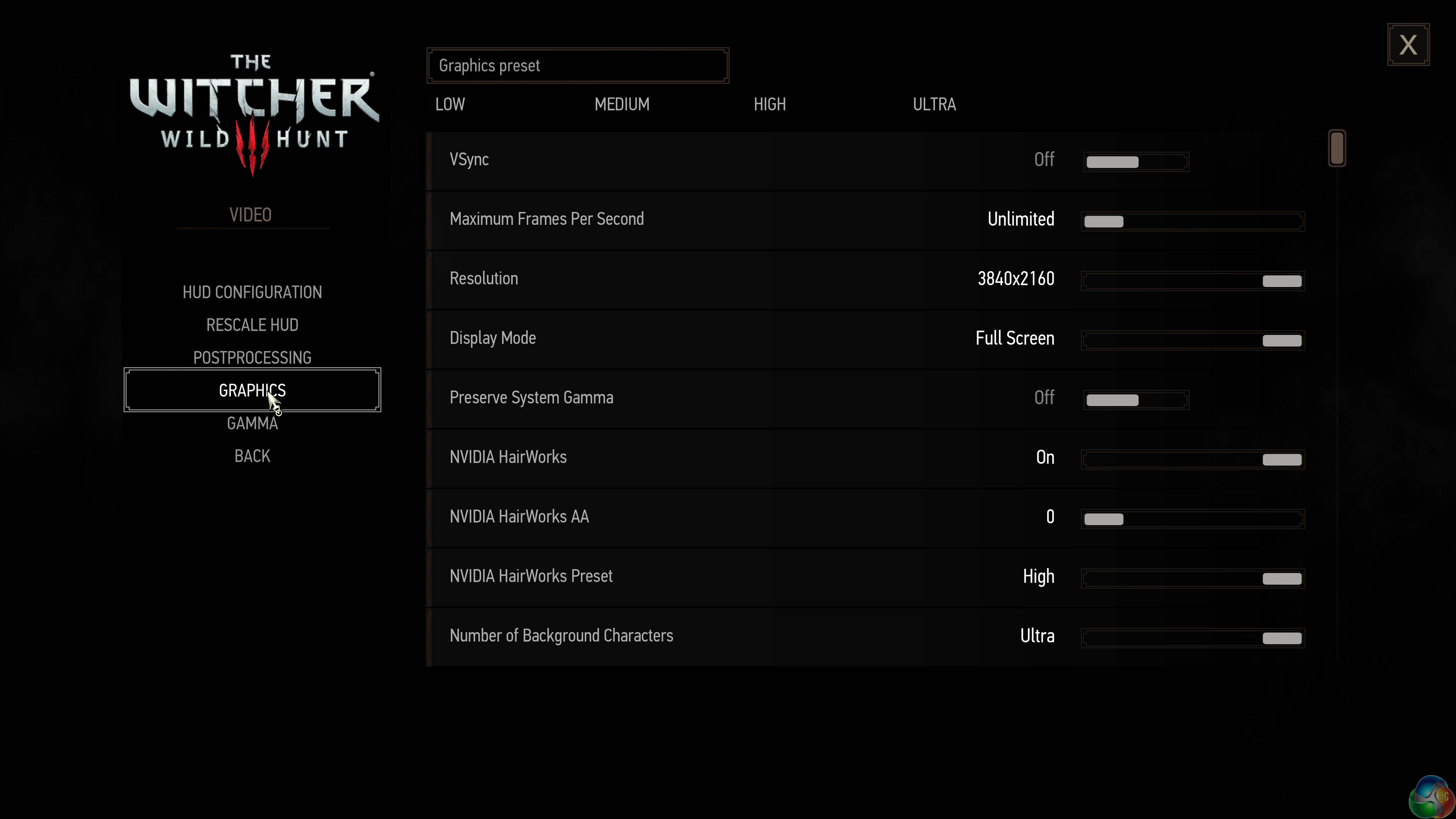Adjust the Maximum Frames Per Second slider
Viewport: 1456px width, 819px height.
[x=1192, y=221]
